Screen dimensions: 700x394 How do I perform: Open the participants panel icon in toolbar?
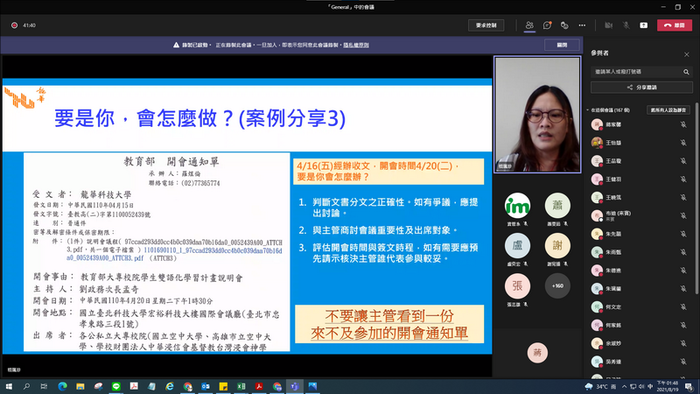coord(529,25)
